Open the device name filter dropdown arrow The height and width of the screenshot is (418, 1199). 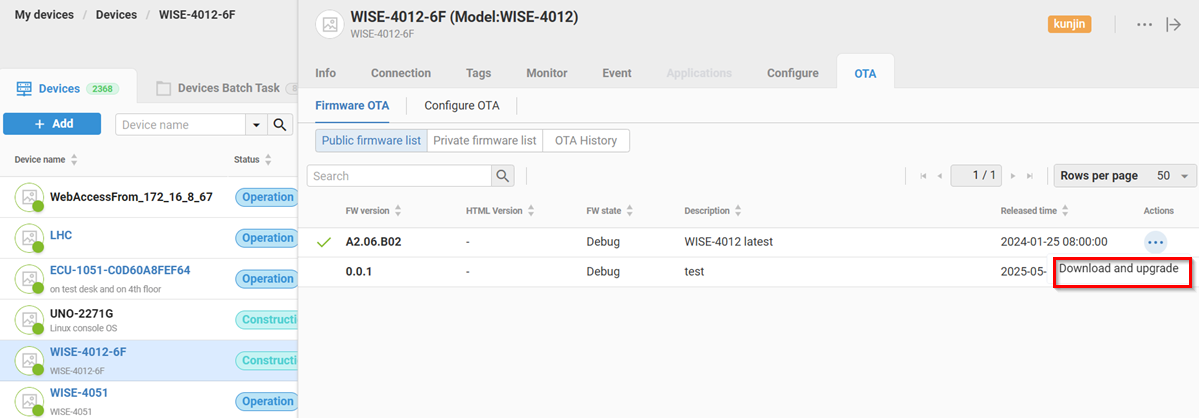click(257, 125)
